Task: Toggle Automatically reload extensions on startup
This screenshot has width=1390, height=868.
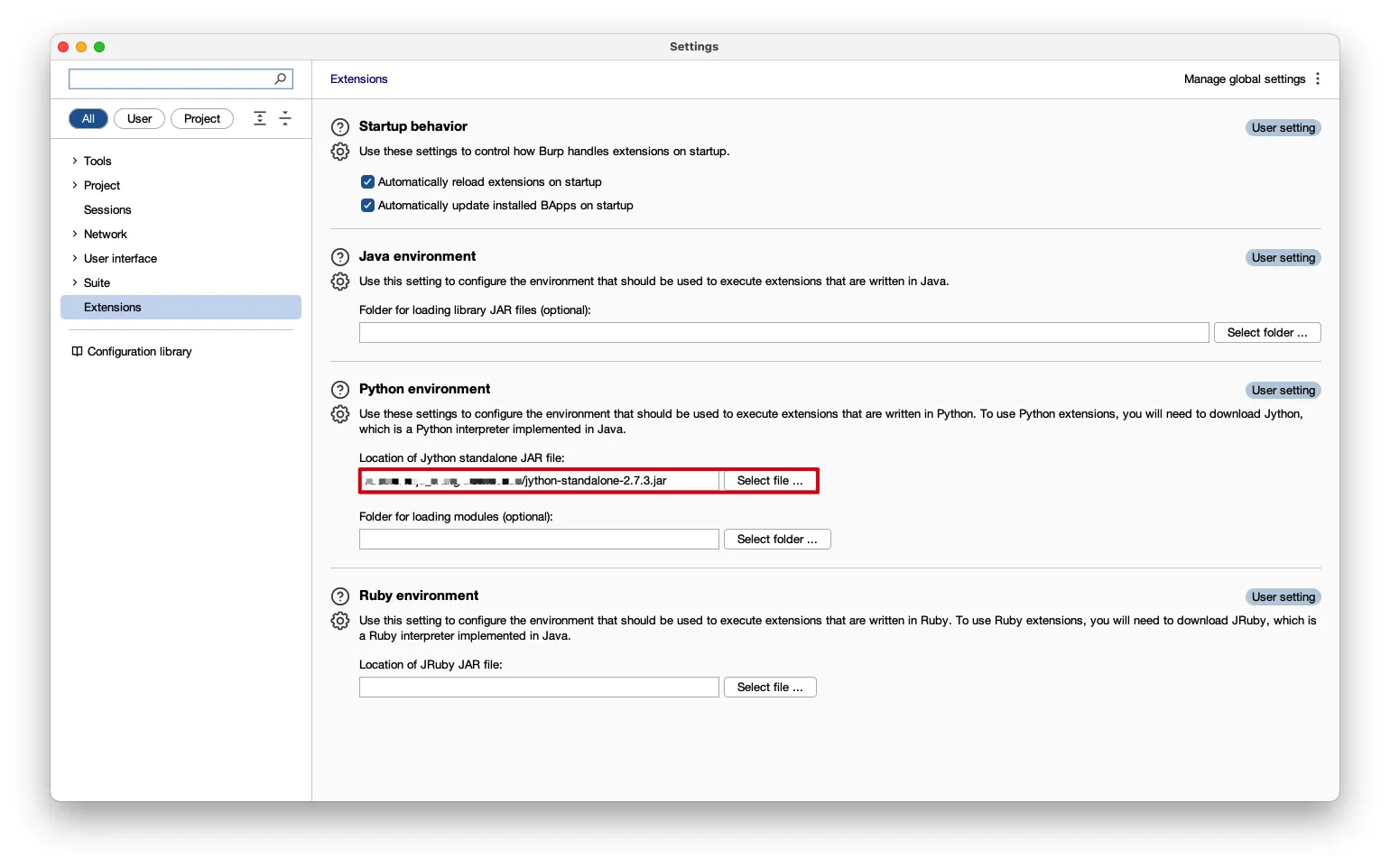Action: coord(367,182)
